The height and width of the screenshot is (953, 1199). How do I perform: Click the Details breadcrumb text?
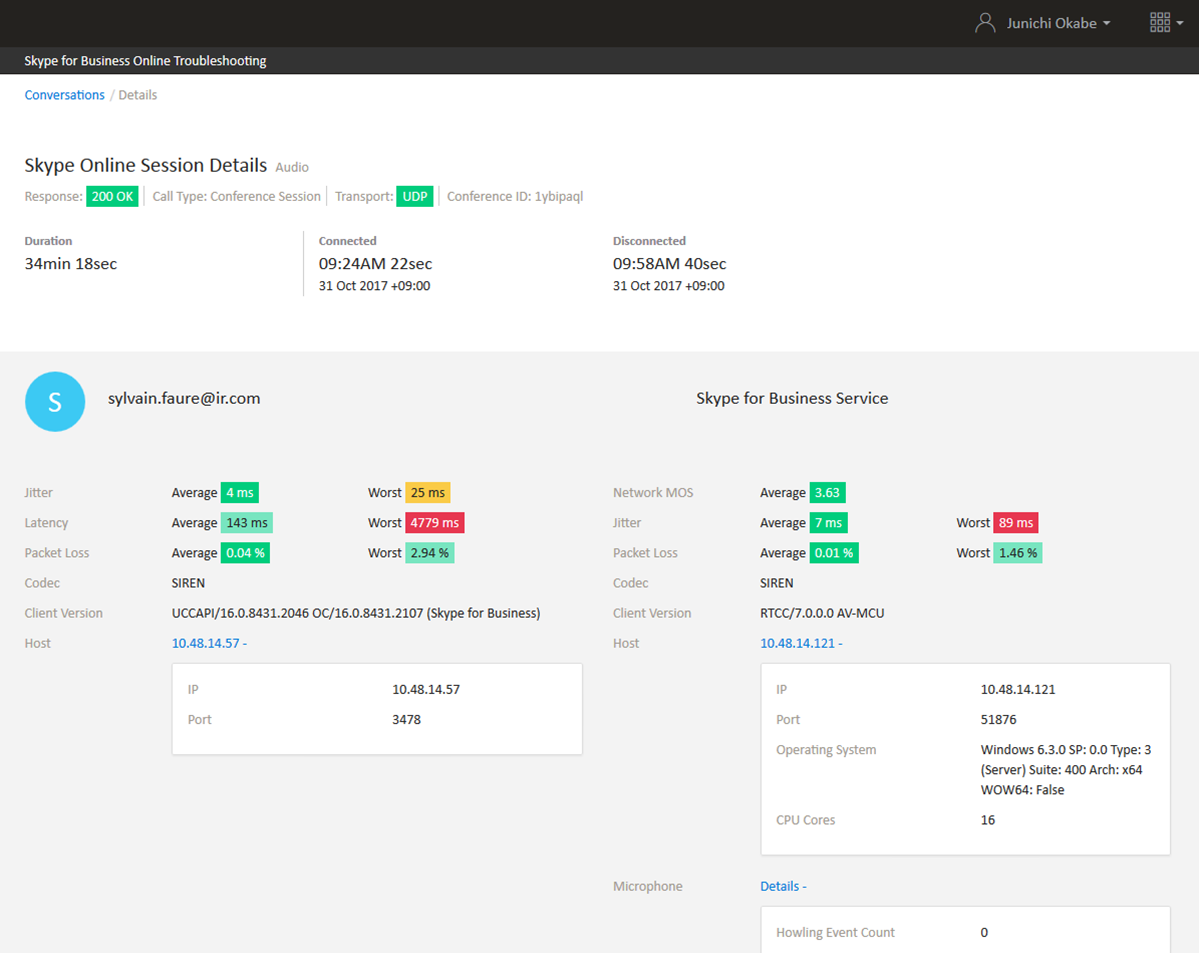pyautogui.click(x=138, y=95)
